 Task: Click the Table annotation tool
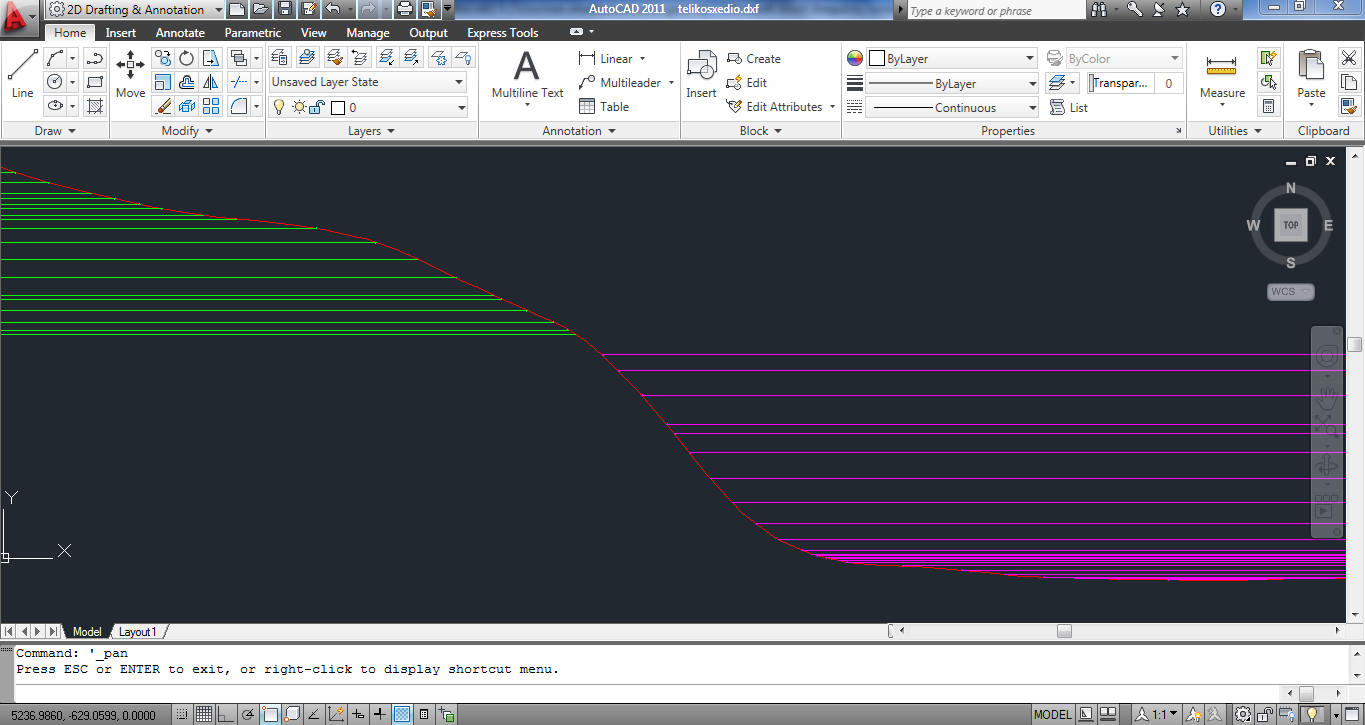pyautogui.click(x=603, y=106)
